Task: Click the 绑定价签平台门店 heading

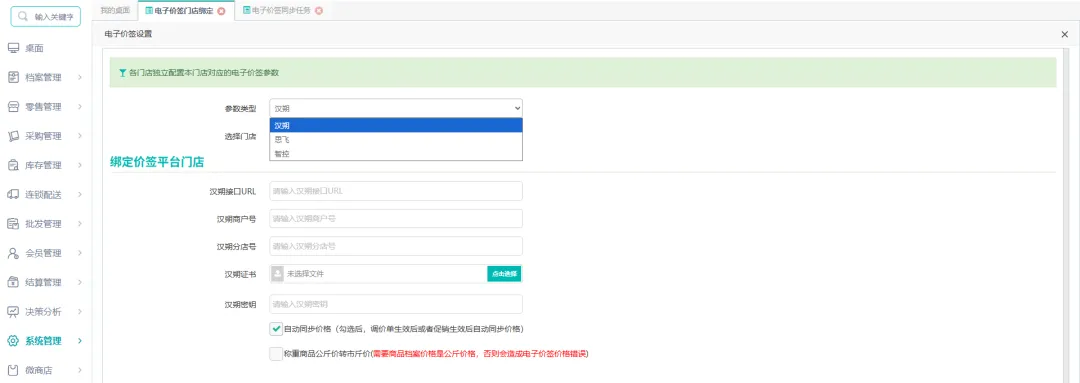Action: (157, 163)
